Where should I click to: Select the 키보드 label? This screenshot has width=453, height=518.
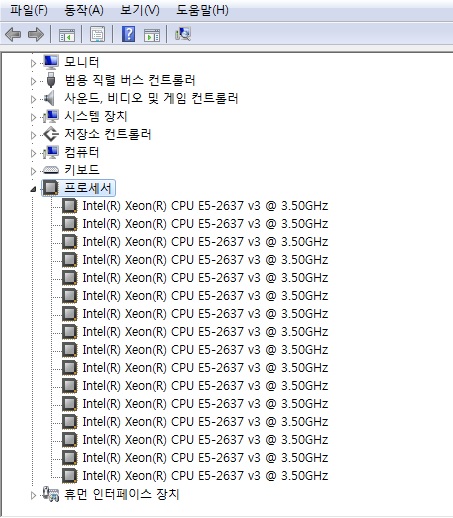click(x=82, y=170)
